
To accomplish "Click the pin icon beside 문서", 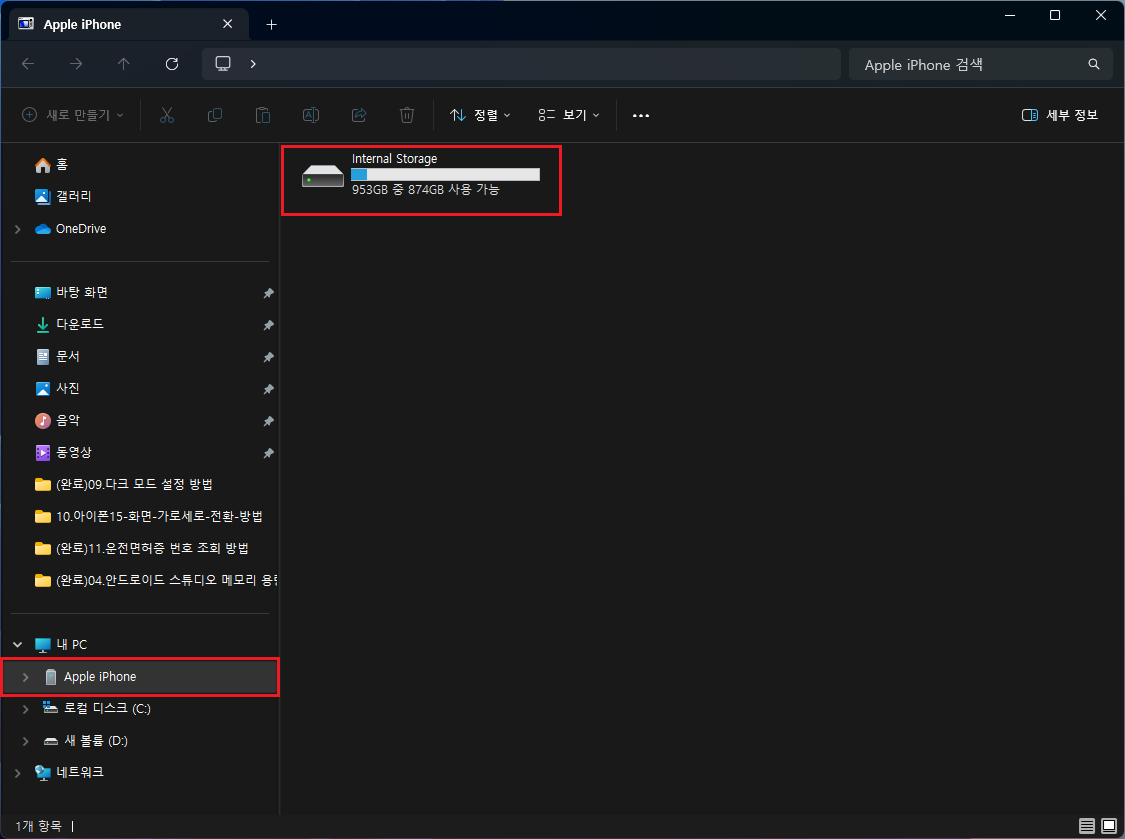I will click(268, 357).
